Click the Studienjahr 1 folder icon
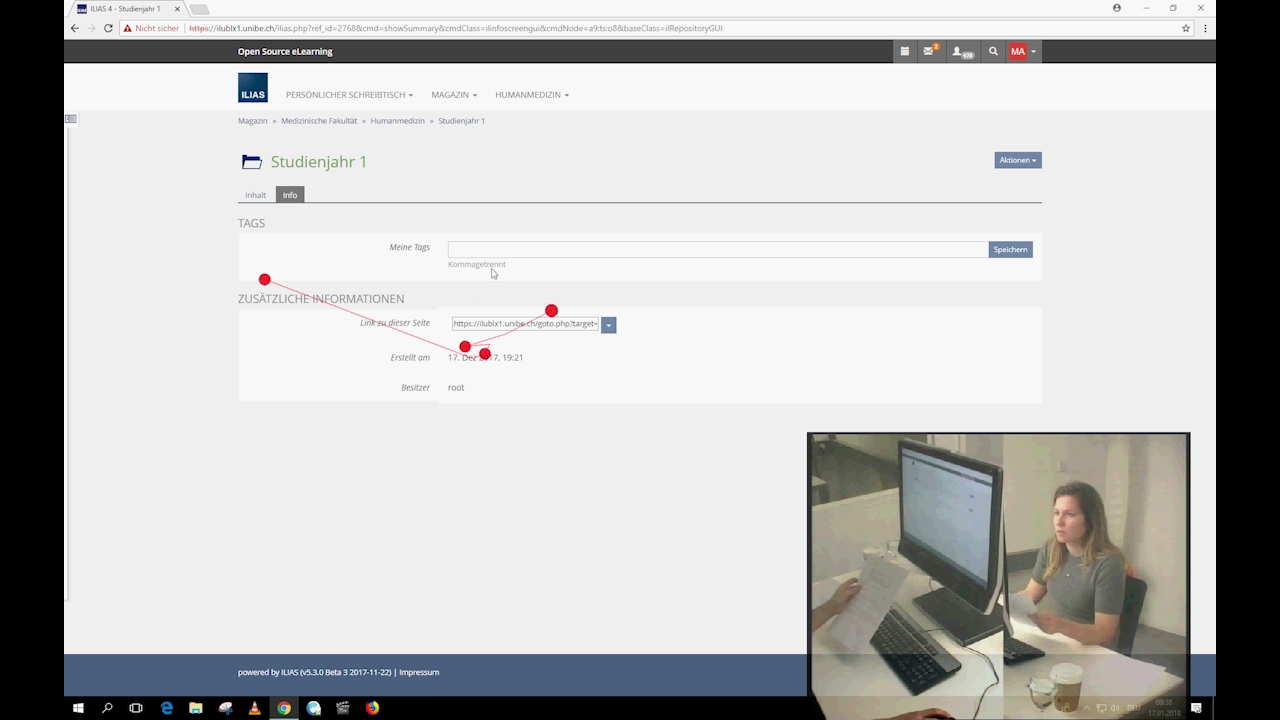The width and height of the screenshot is (1280, 720). click(252, 162)
